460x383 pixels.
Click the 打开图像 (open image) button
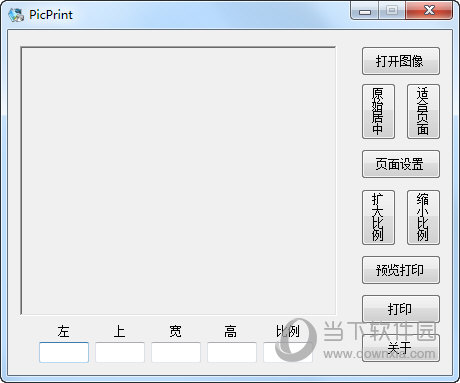(401, 61)
